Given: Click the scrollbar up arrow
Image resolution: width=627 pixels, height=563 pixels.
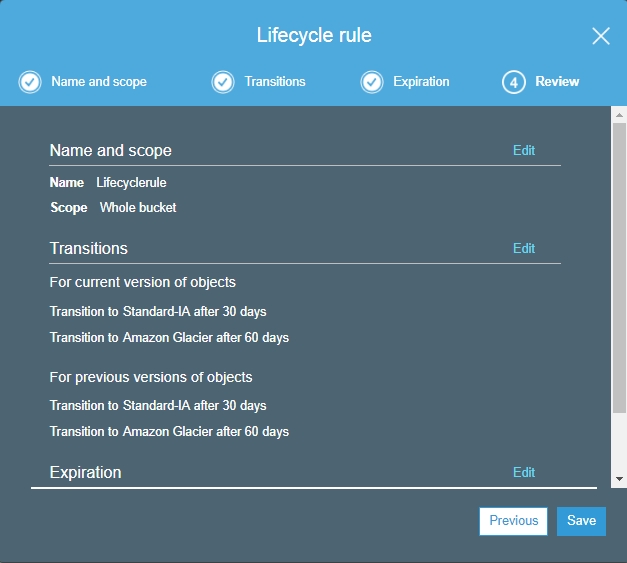Looking at the screenshot, I should click(x=619, y=115).
